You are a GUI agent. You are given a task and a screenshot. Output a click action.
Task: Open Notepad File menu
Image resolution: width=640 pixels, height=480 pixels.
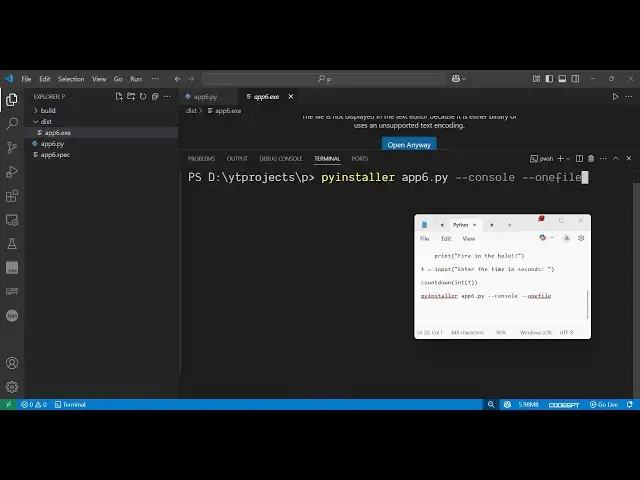(x=424, y=238)
